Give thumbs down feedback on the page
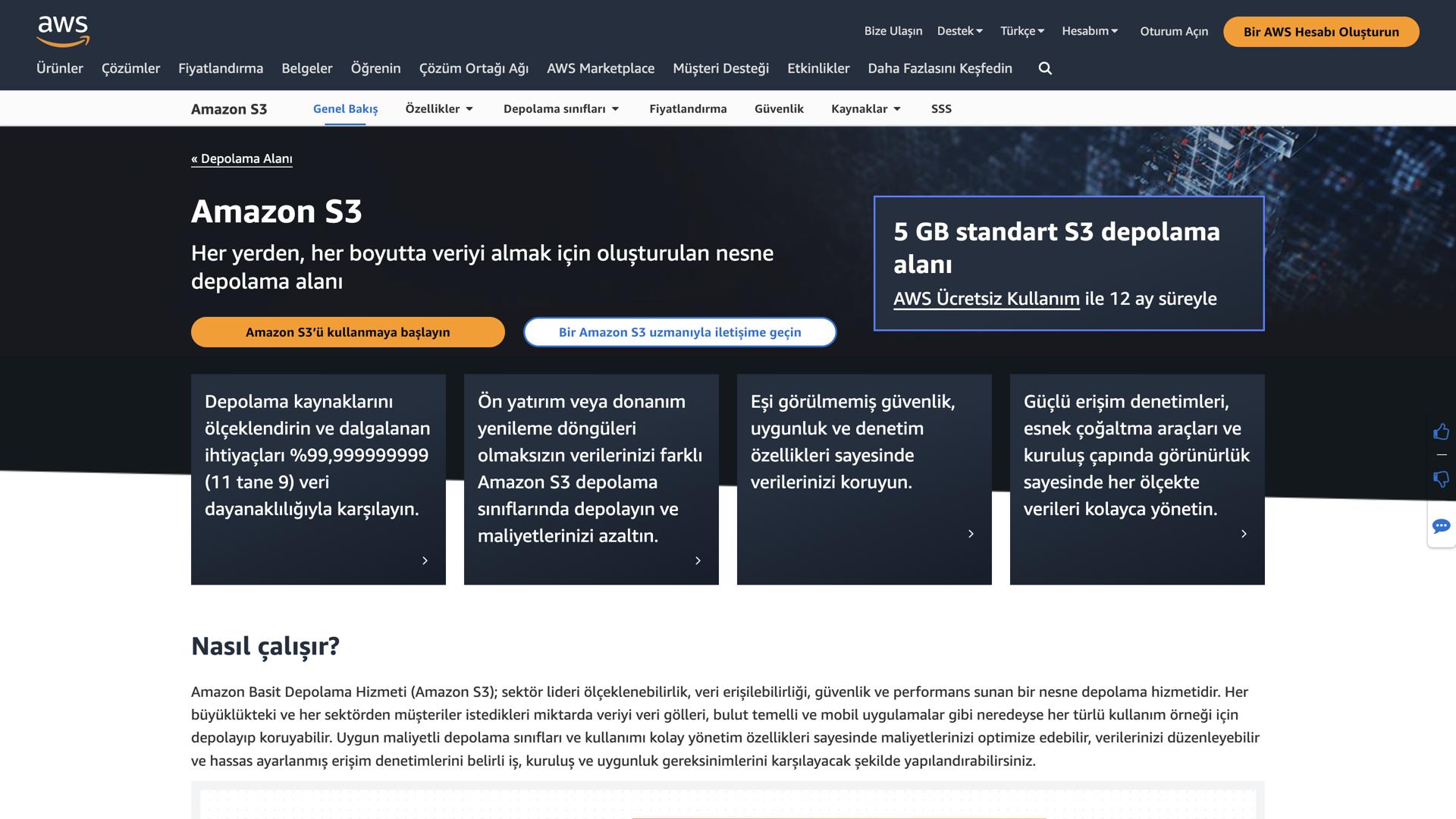 (1442, 479)
